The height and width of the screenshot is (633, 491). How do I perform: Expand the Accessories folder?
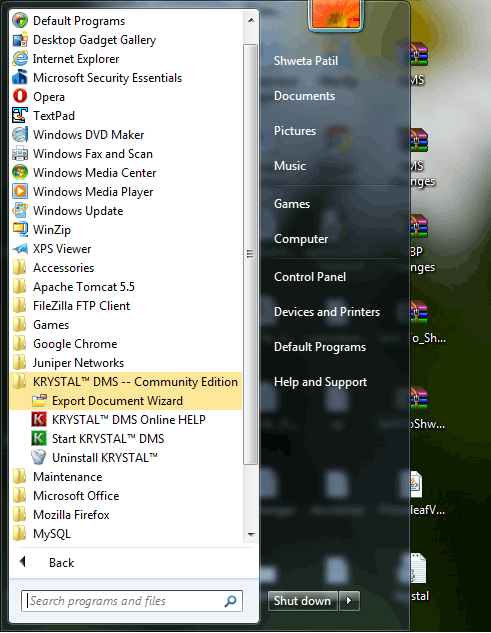(125, 268)
